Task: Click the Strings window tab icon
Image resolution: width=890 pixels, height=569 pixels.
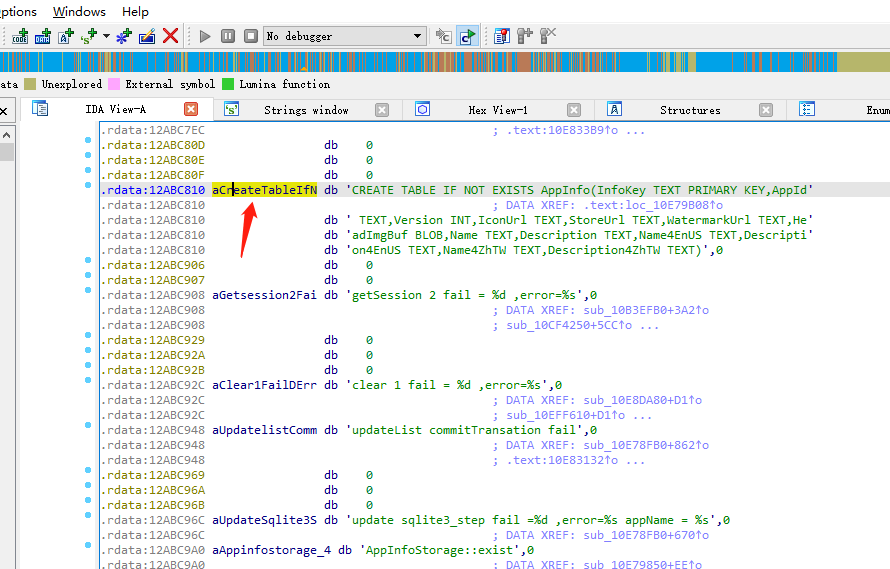Action: click(231, 110)
